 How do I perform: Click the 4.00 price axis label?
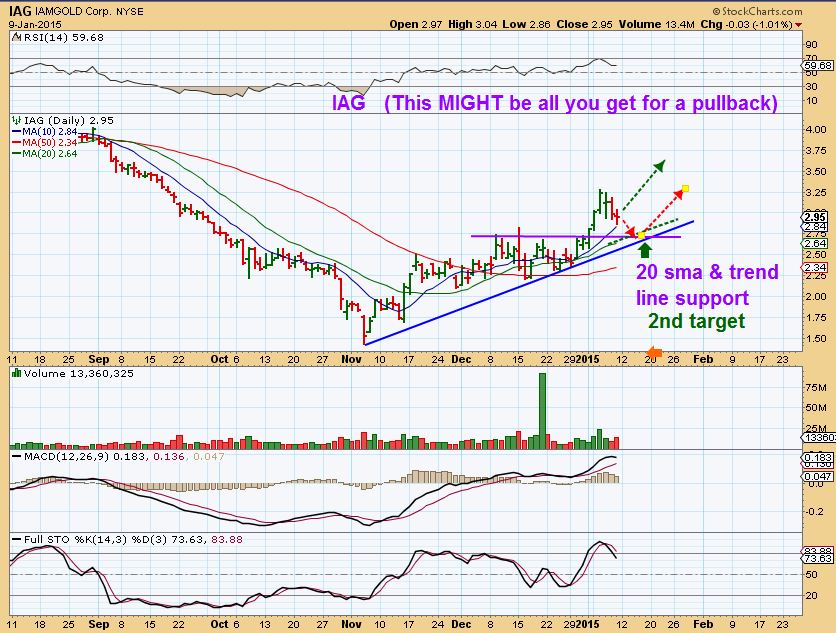816,130
